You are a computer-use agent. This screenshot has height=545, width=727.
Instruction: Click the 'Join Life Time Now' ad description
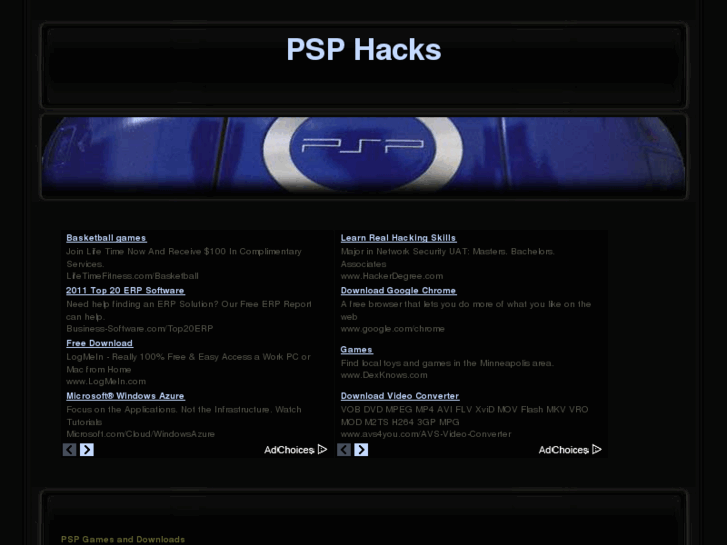click(x=184, y=257)
